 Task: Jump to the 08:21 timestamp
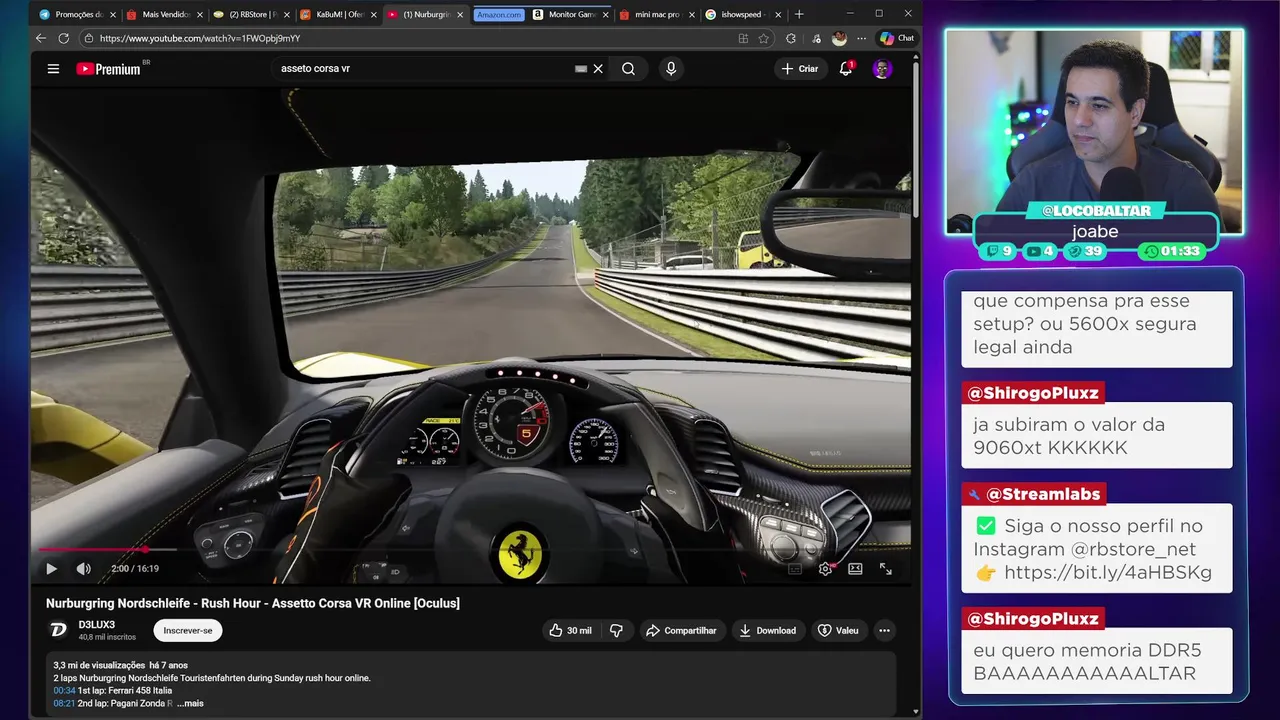pyautogui.click(x=64, y=704)
